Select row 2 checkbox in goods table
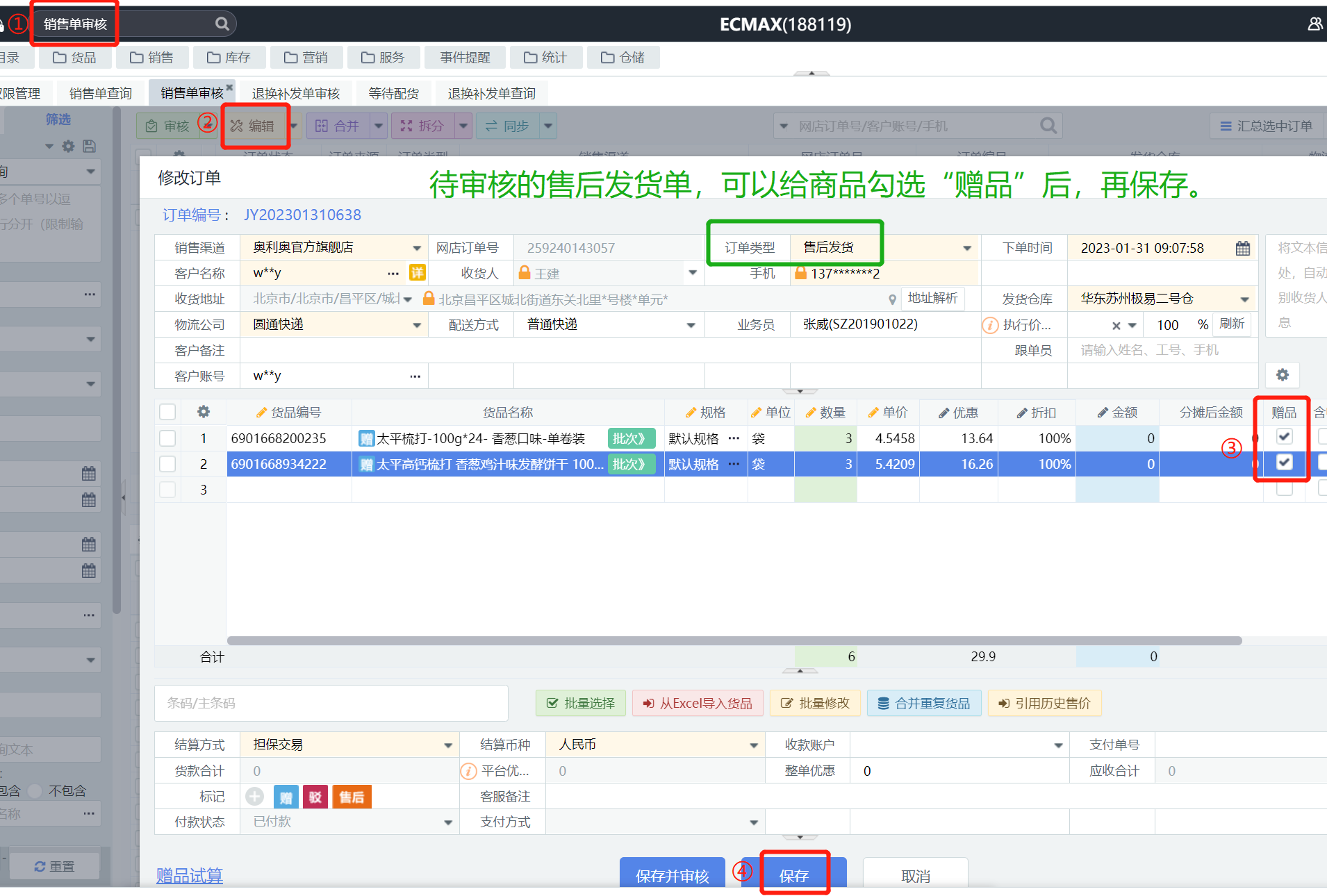Image resolution: width=1327 pixels, height=896 pixels. [167, 464]
